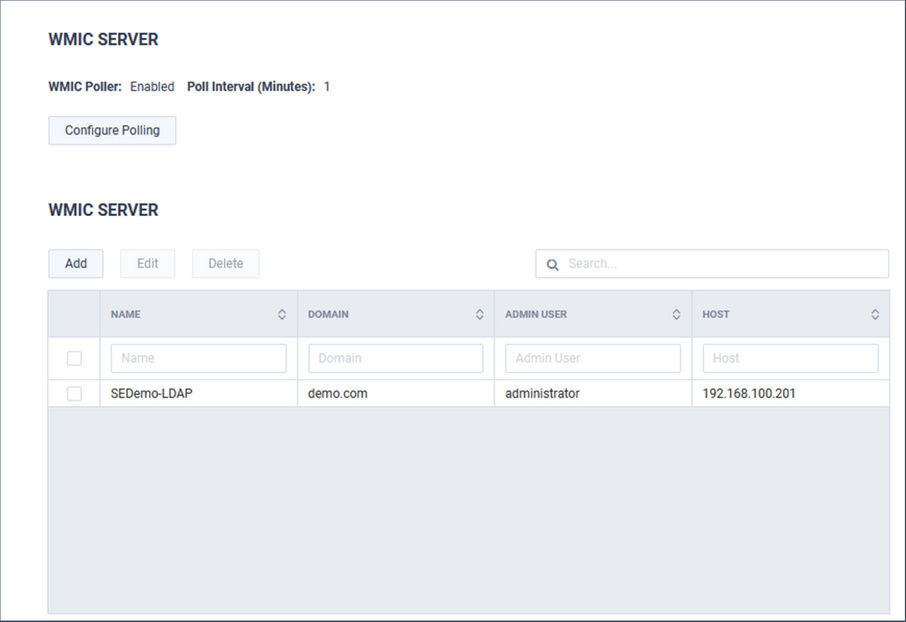Click the DOMAIN column header label
This screenshot has width=906, height=622.
328,314
